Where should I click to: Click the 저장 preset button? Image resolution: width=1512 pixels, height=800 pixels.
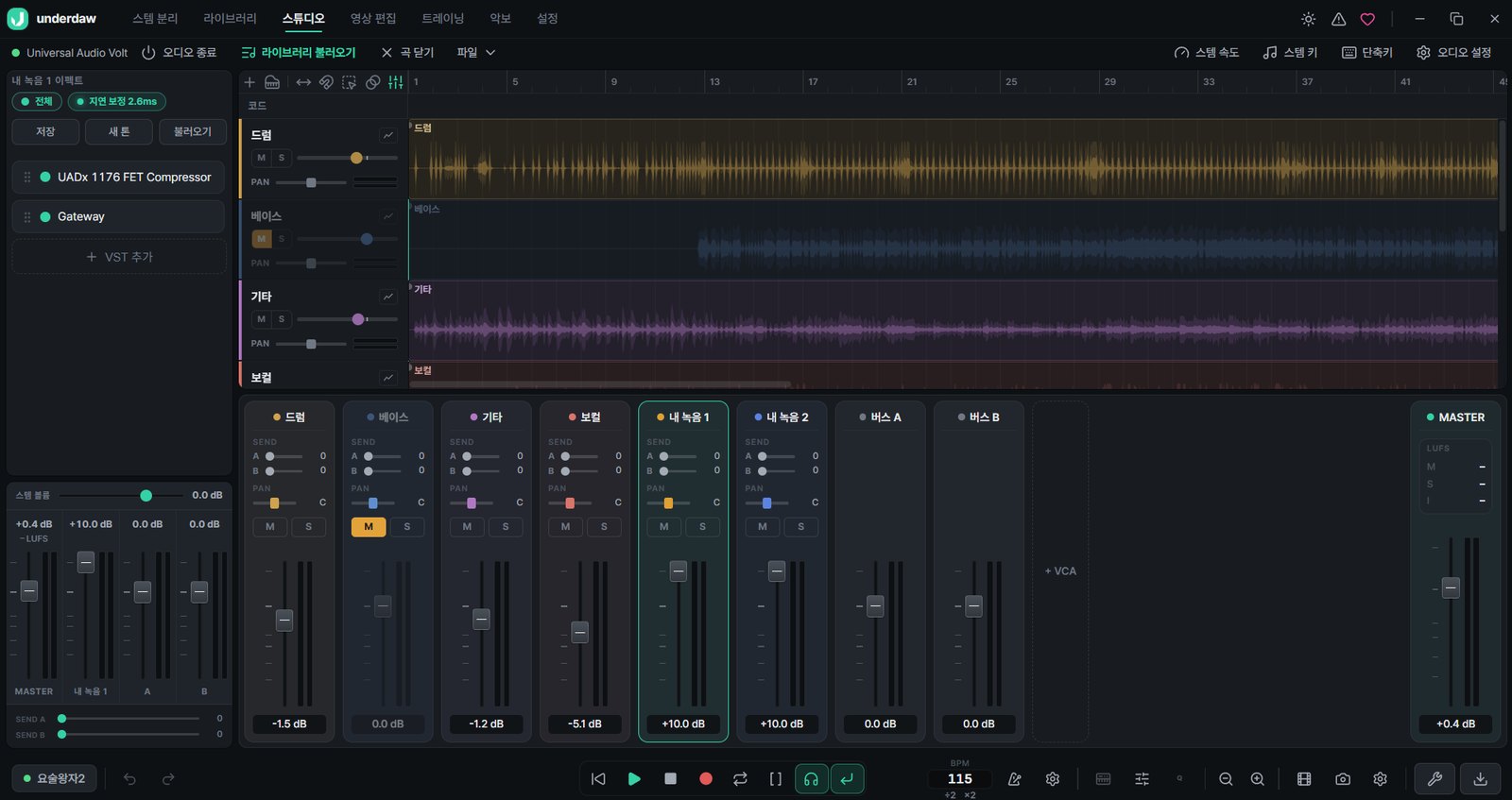click(45, 131)
